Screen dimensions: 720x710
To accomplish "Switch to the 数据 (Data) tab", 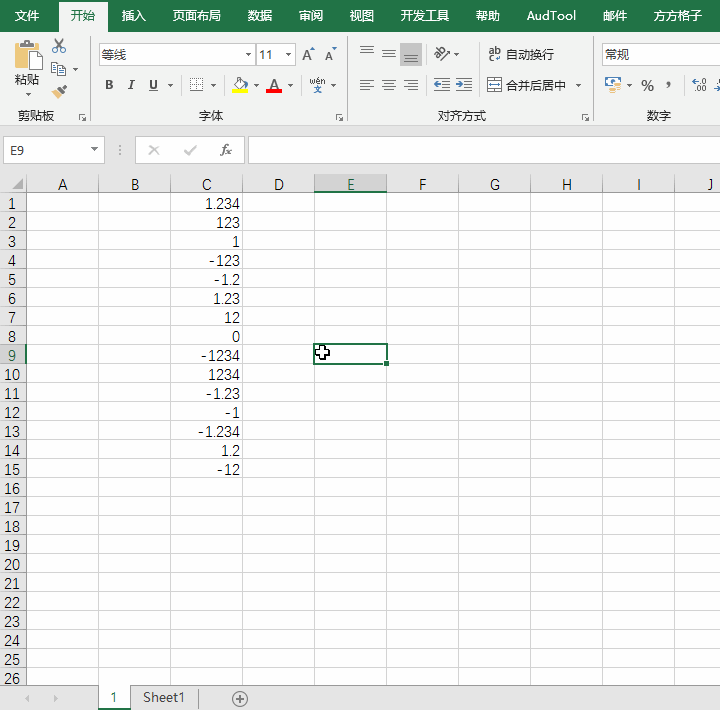I will 260,16.
